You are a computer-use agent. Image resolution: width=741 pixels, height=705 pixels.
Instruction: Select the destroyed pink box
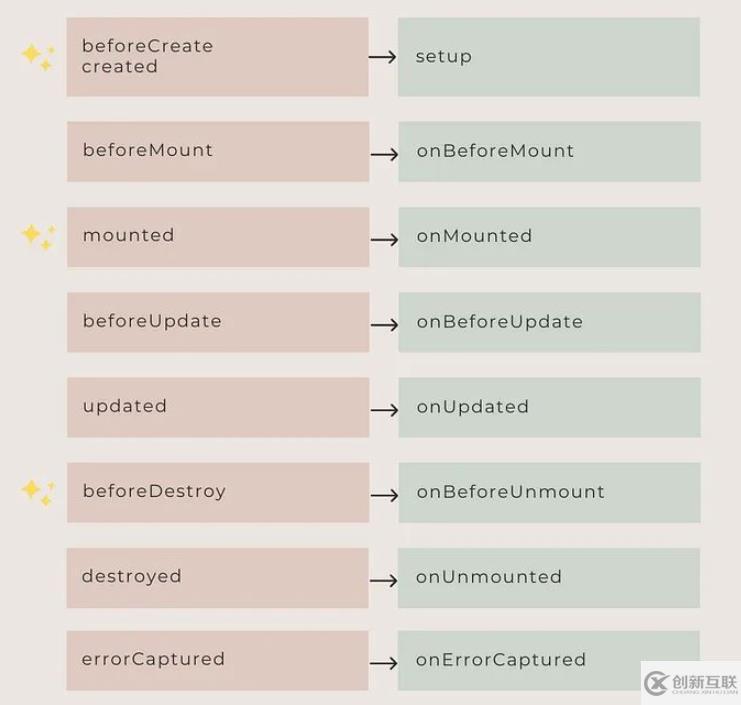tap(217, 577)
